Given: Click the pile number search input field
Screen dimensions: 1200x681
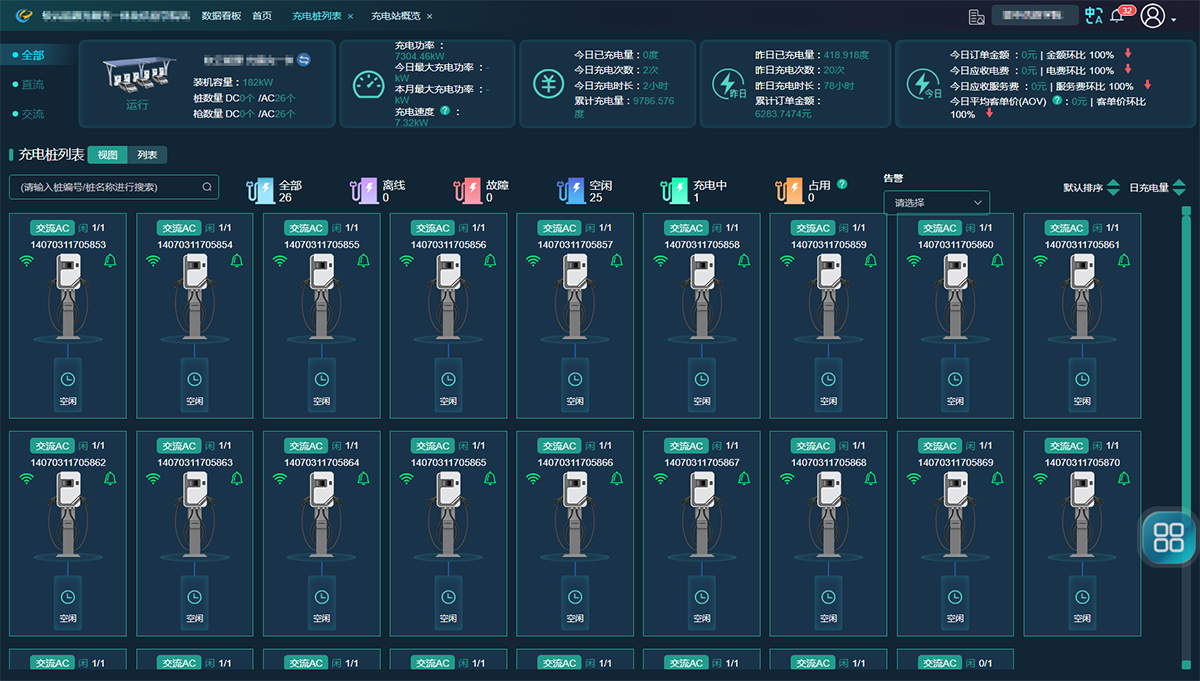Looking at the screenshot, I should (x=105, y=187).
